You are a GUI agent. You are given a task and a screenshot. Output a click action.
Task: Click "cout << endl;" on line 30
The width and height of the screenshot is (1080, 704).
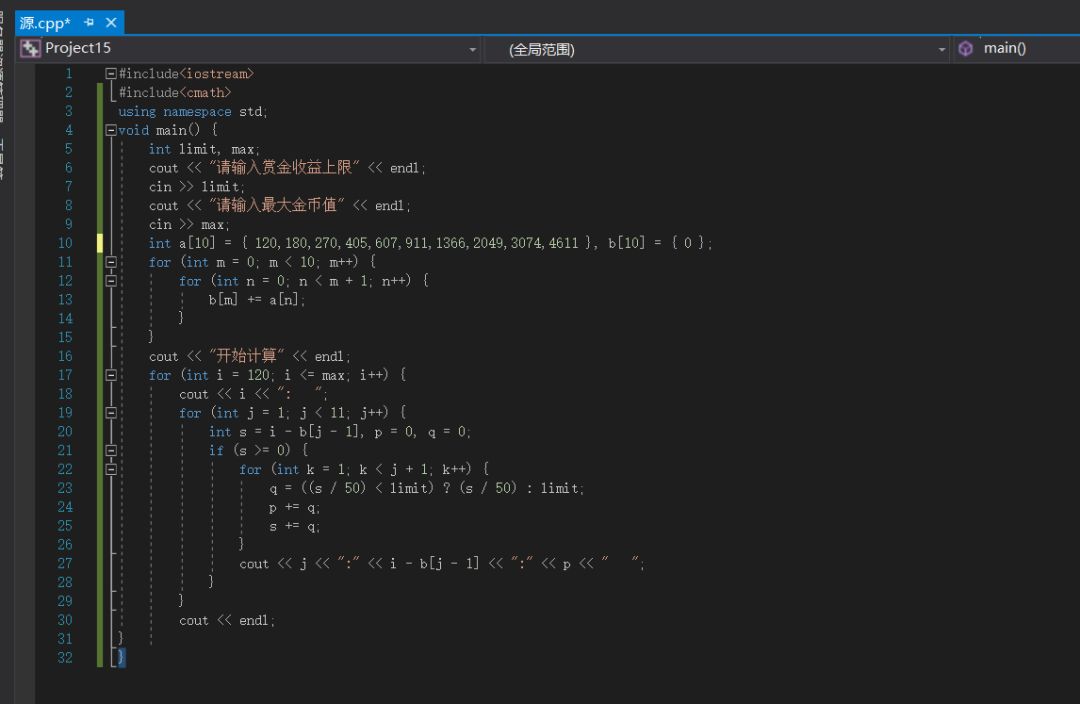tap(227, 621)
